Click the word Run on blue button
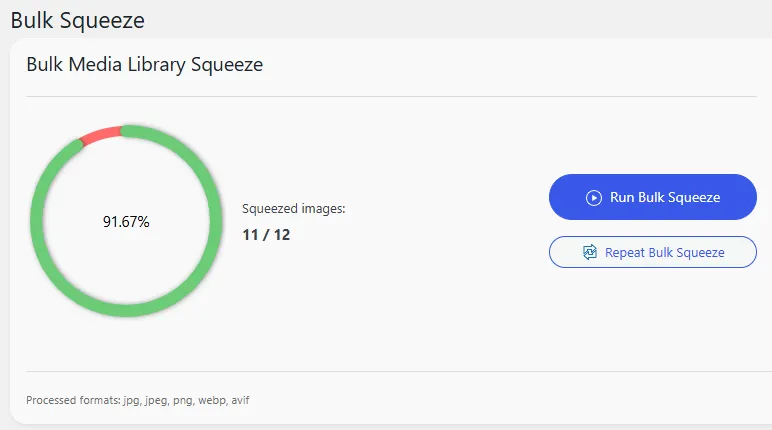This screenshot has height=430, width=772. (622, 198)
